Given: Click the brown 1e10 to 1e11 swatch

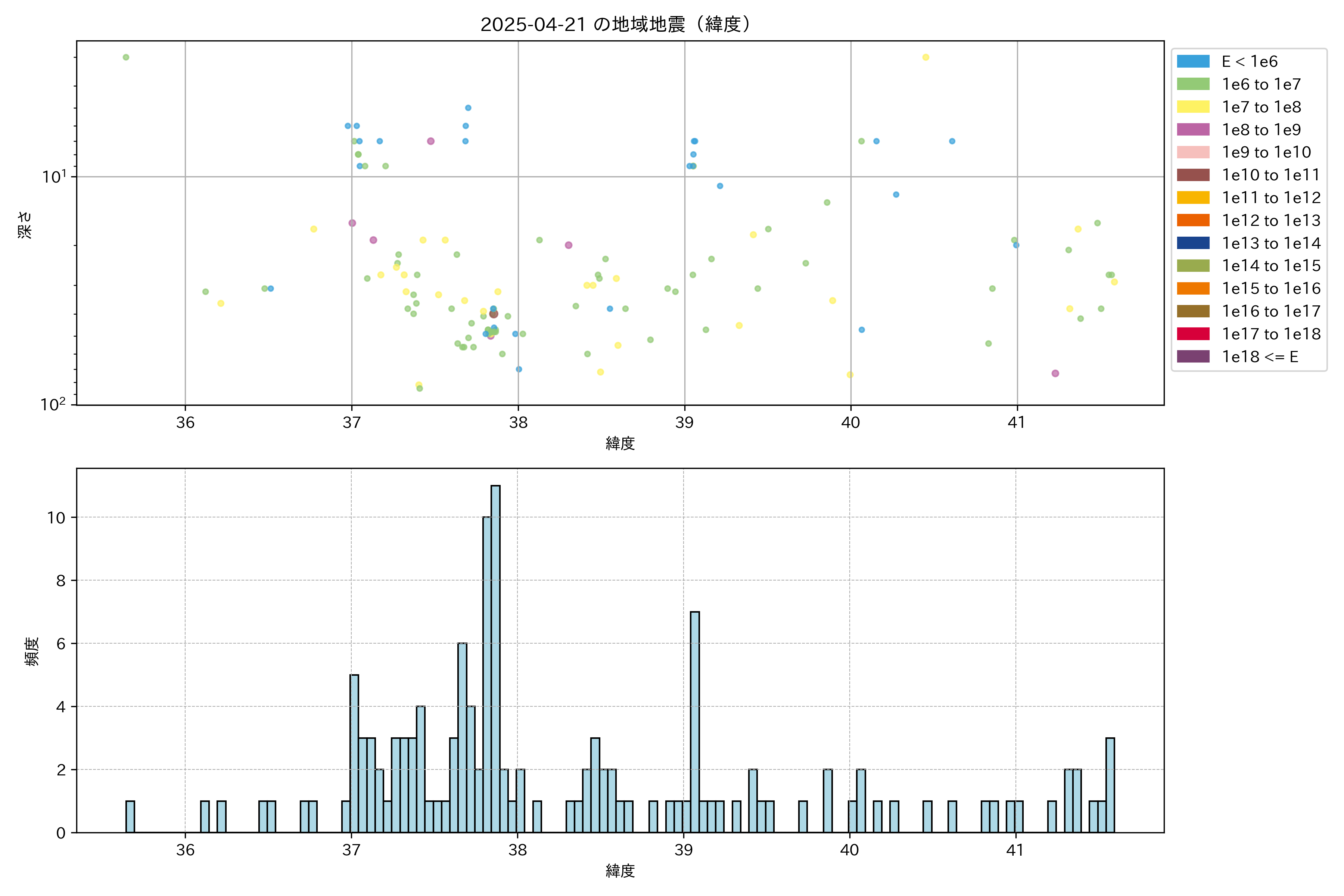Looking at the screenshot, I should pos(1192,175).
